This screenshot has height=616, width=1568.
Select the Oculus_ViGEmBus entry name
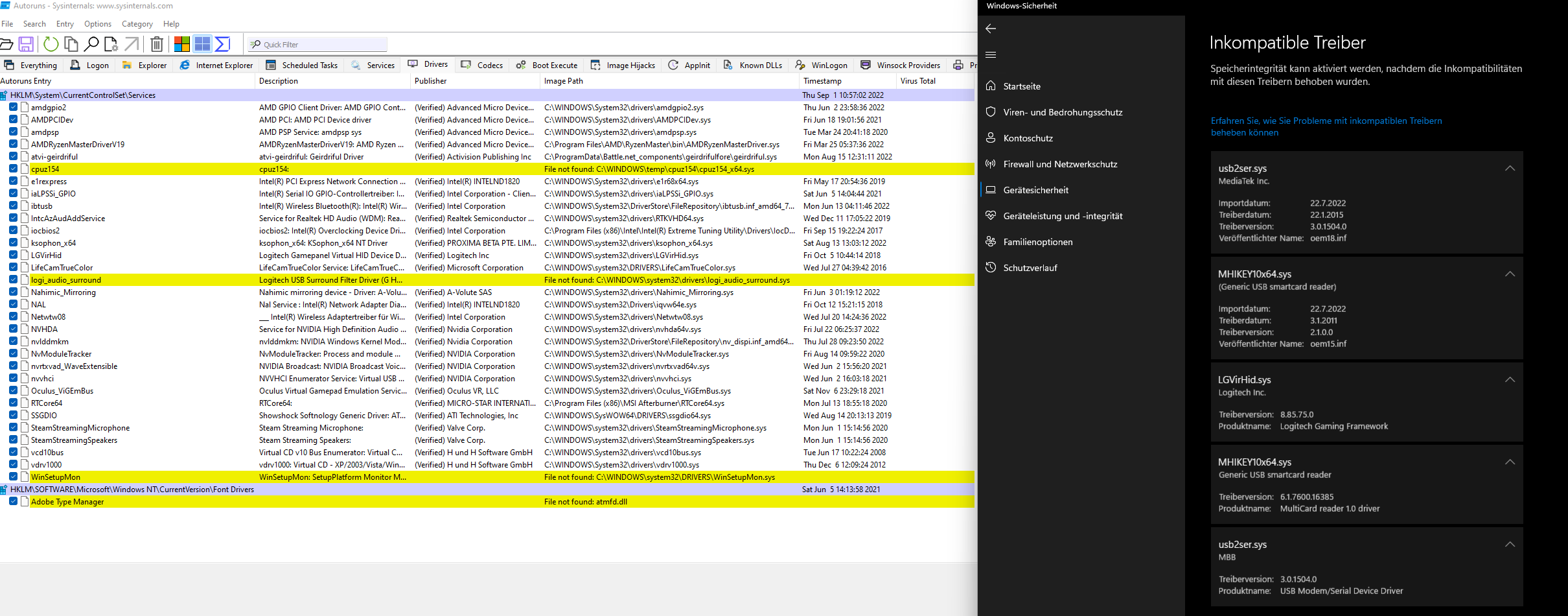(62, 390)
